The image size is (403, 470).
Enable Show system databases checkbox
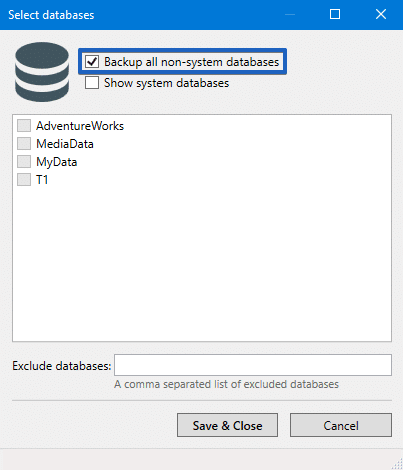92,83
